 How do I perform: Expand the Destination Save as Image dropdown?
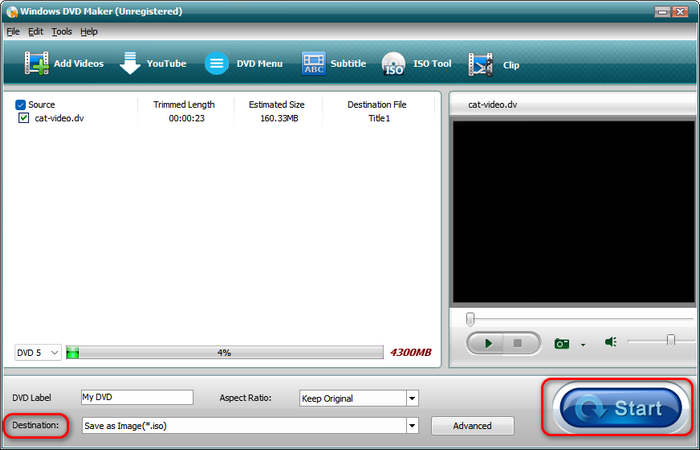(x=412, y=426)
